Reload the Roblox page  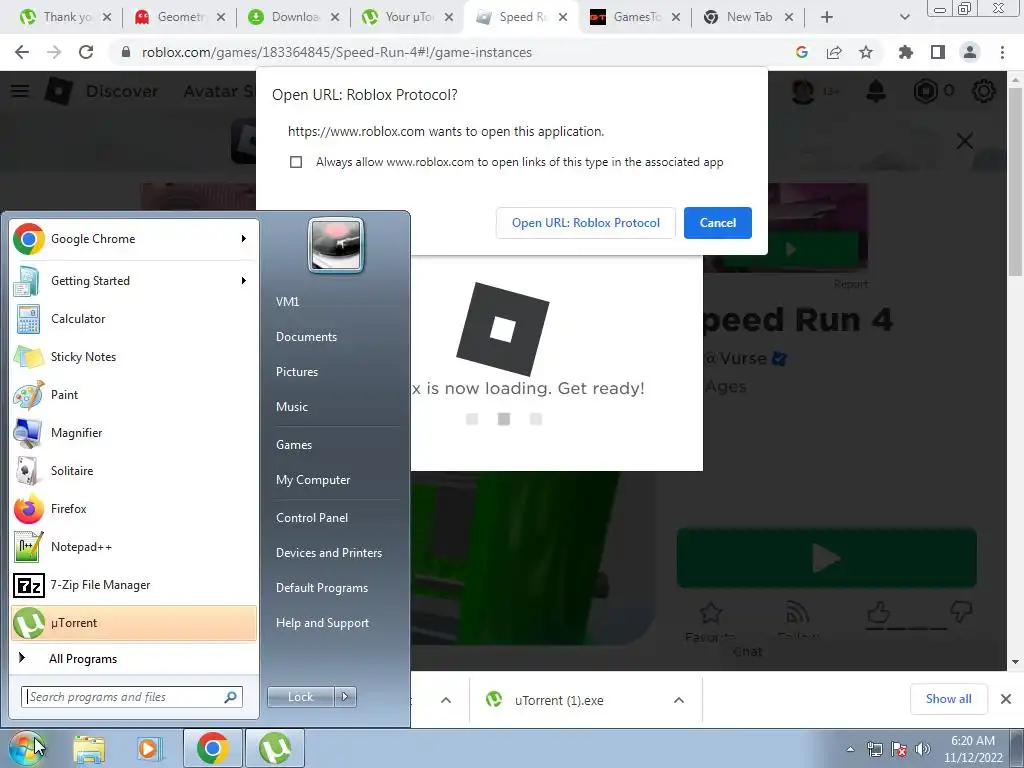click(86, 52)
